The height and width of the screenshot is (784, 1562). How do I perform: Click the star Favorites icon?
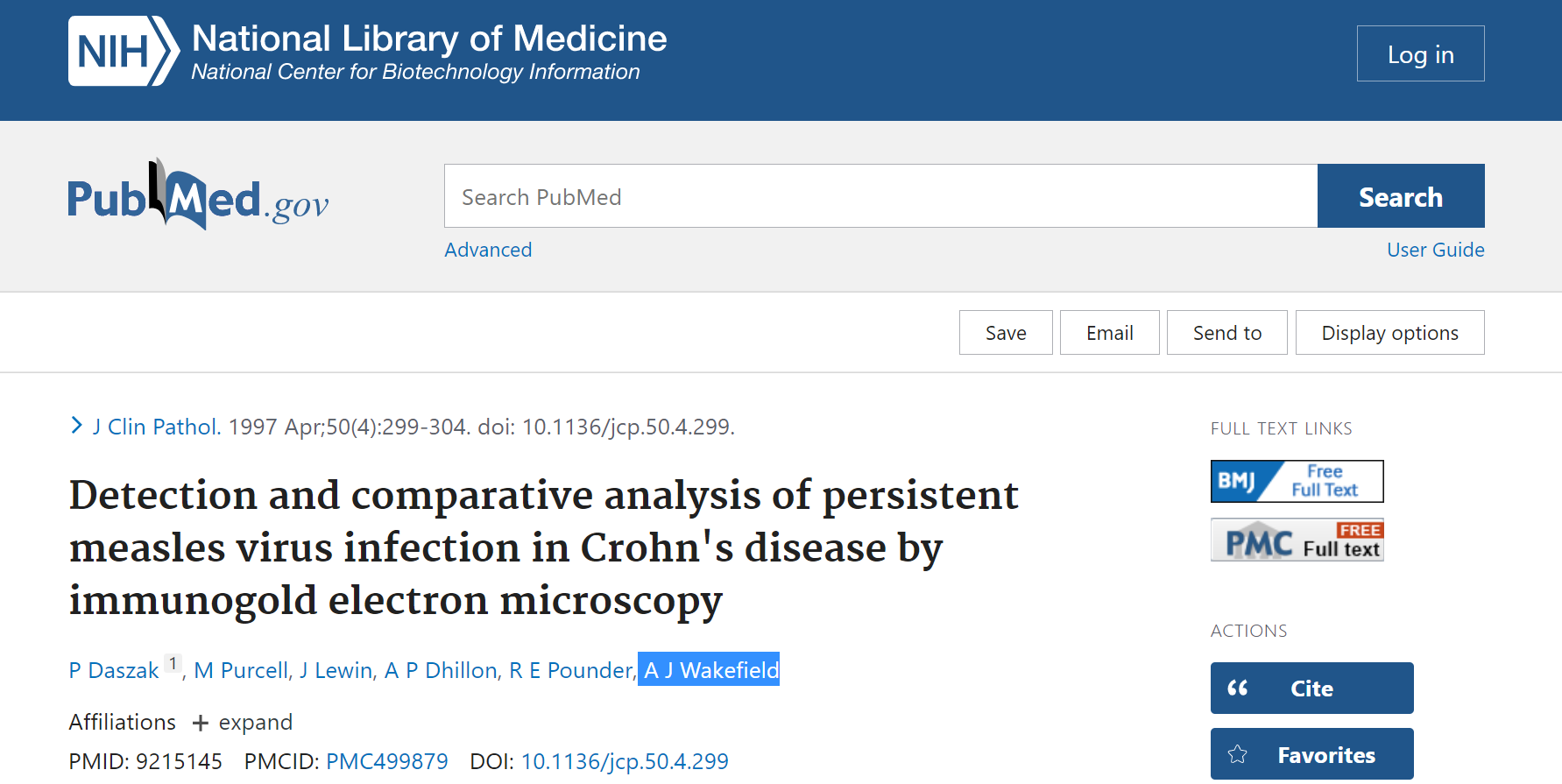[x=1238, y=754]
